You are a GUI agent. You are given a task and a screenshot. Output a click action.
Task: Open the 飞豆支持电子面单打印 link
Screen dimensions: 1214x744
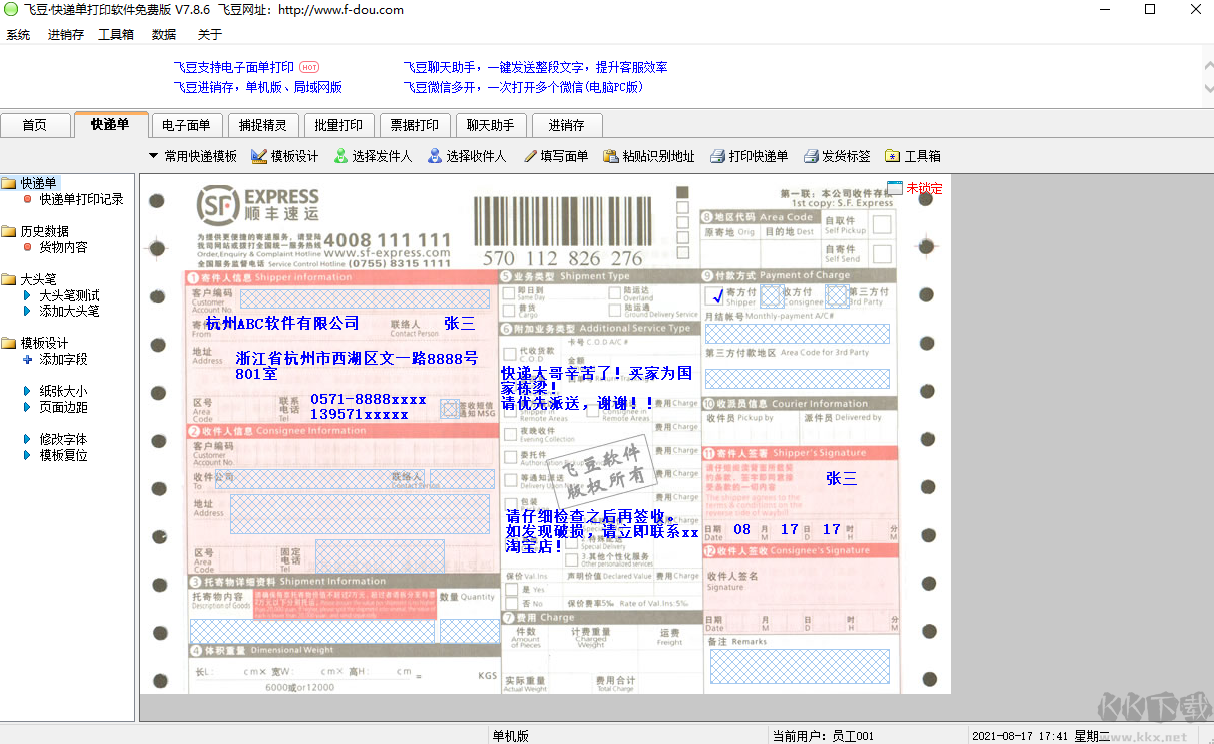click(x=234, y=67)
